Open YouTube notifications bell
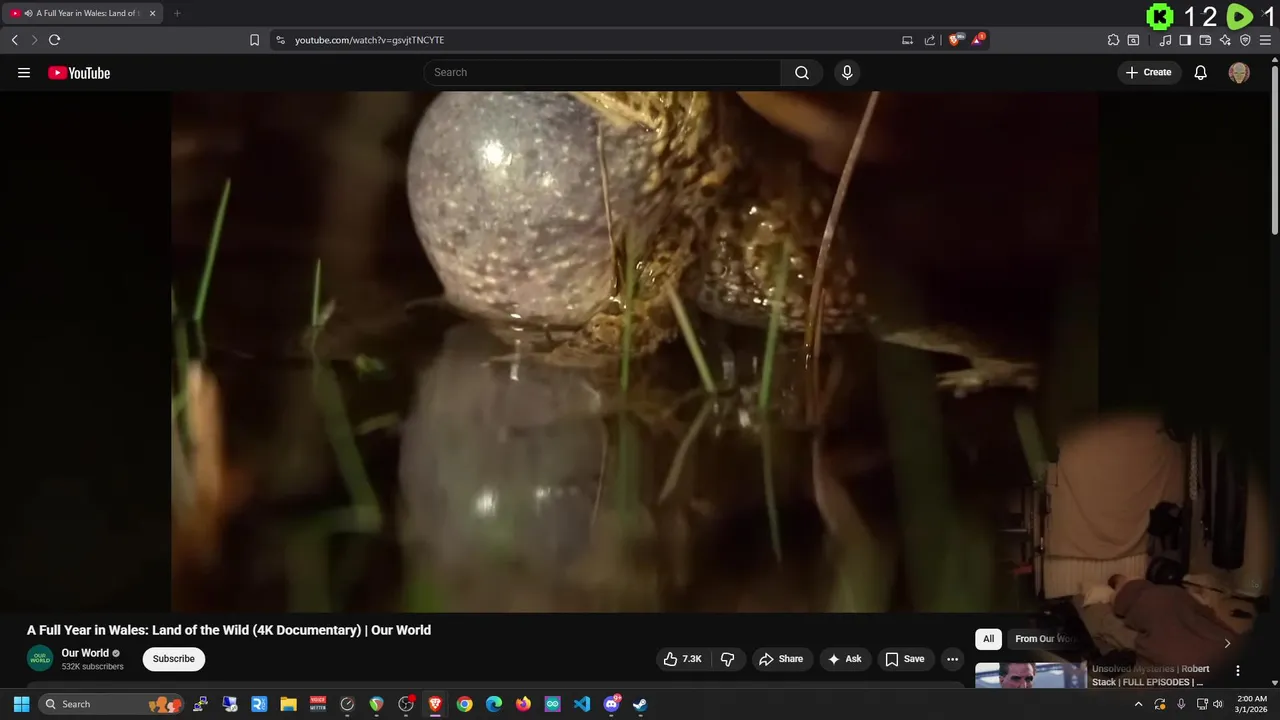Viewport: 1280px width, 720px height. 1201,72
